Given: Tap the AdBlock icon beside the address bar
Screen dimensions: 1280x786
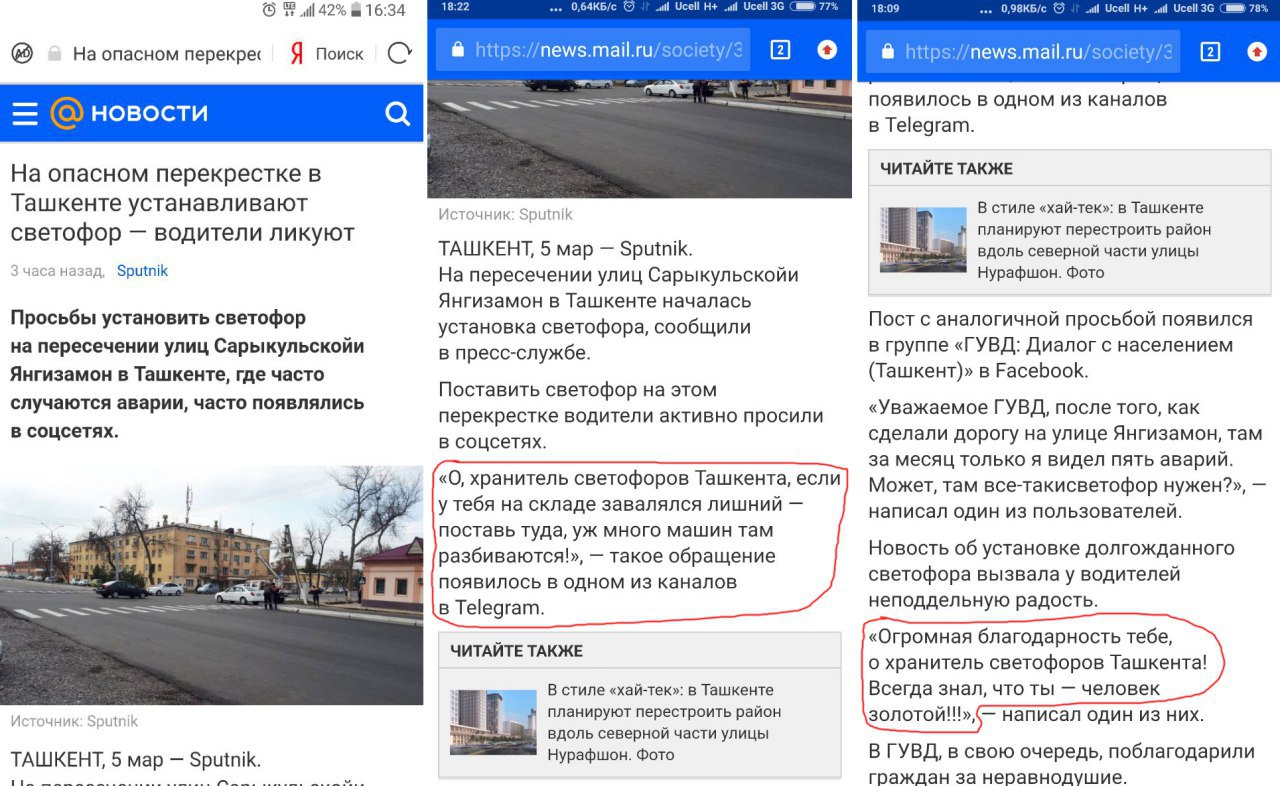Looking at the screenshot, I should click(22, 53).
